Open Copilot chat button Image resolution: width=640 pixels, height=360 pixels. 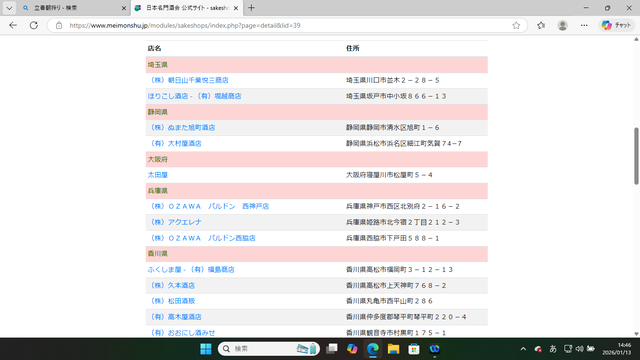click(616, 25)
